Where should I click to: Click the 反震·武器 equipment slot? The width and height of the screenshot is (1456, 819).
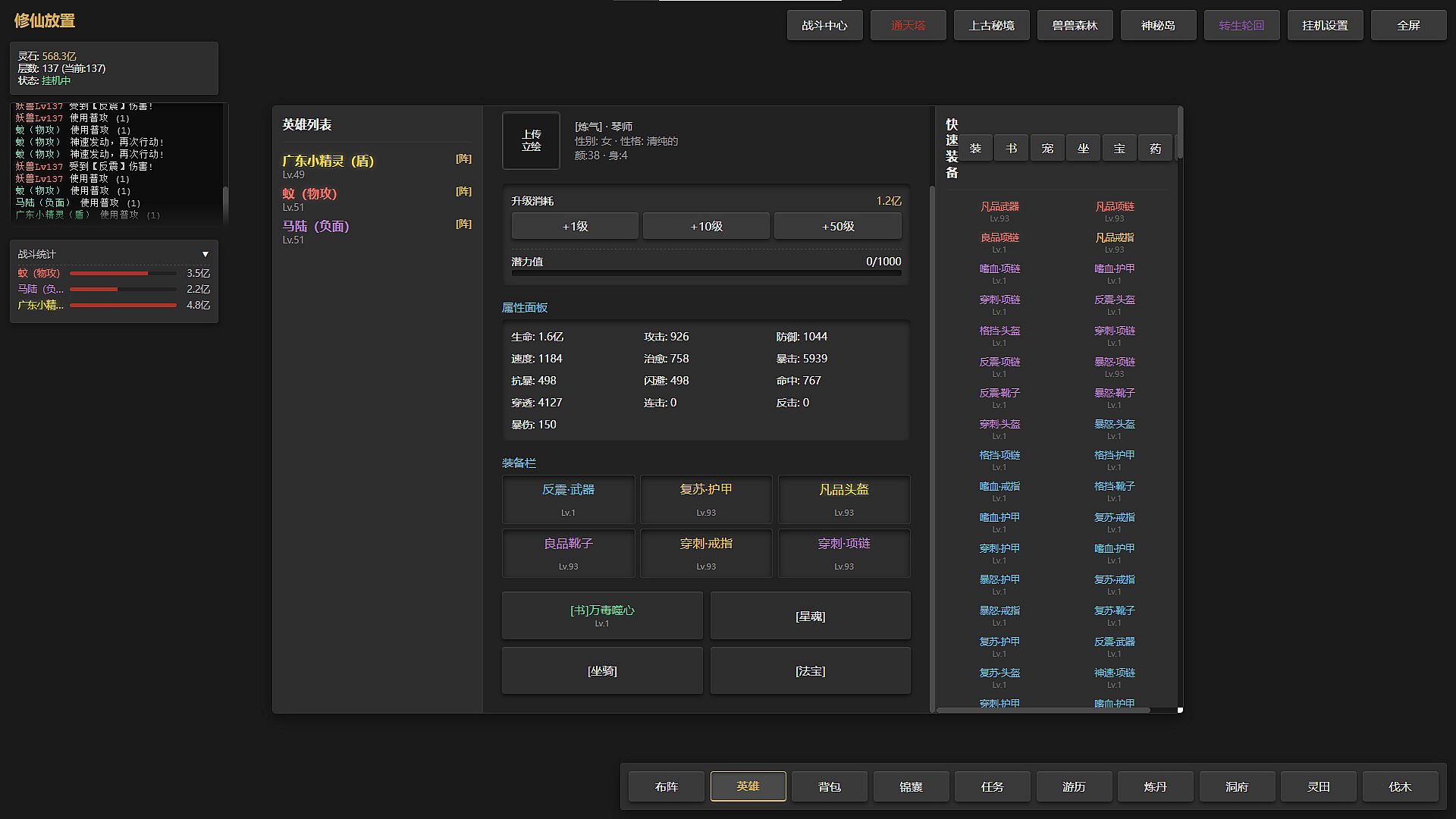point(568,499)
